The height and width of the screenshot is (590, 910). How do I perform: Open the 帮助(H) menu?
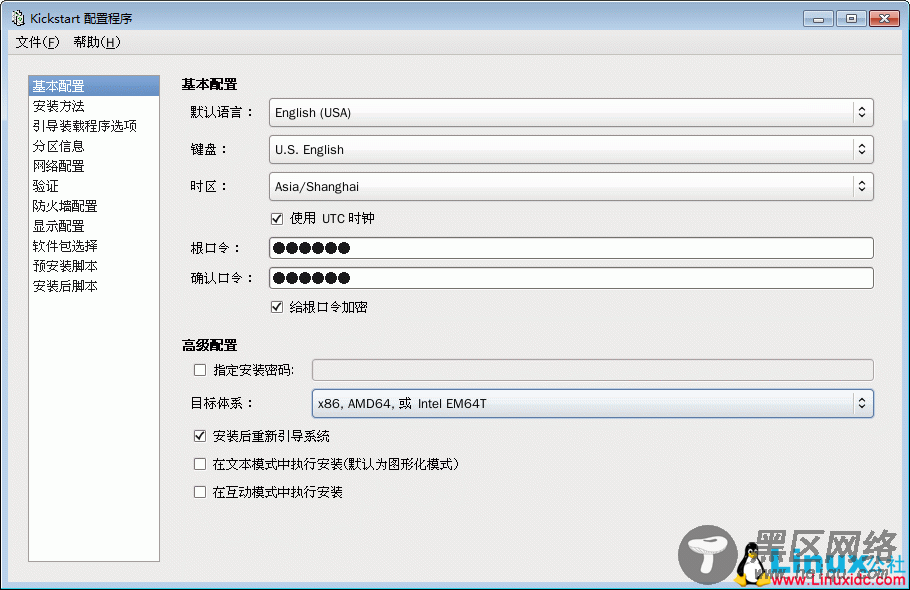click(97, 42)
